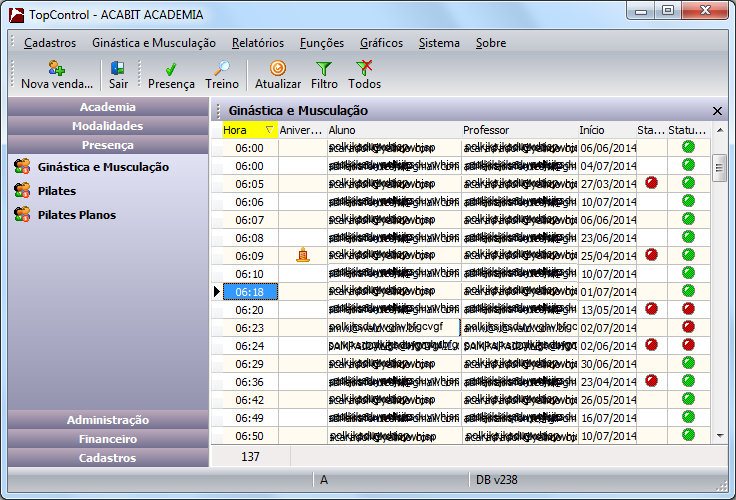Click the red Sta... dot in the 06:36 row
This screenshot has width=736, height=500.
click(x=651, y=381)
